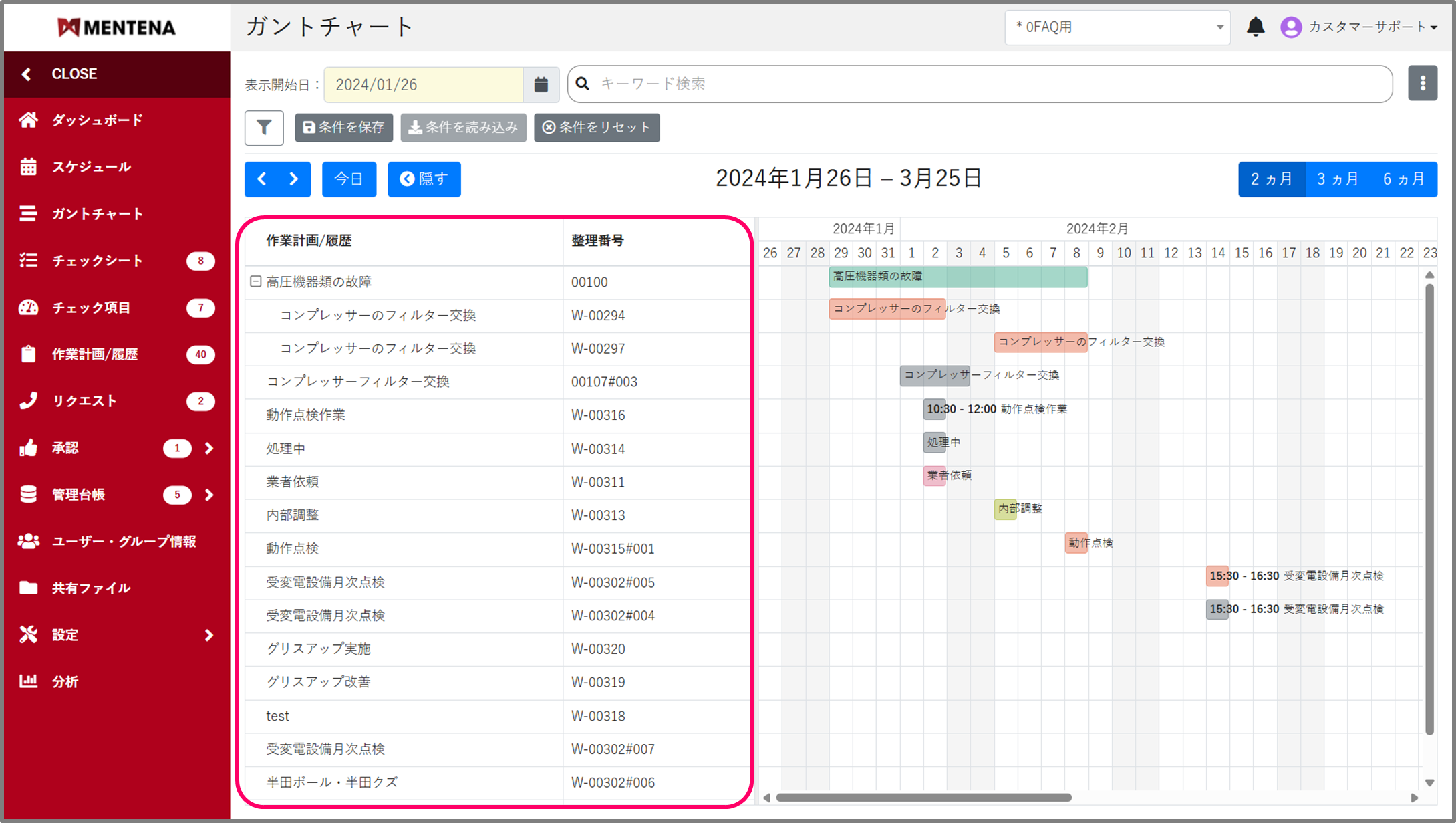
Task: Collapse the 高圧機器類の故障 tree row
Action: [255, 281]
